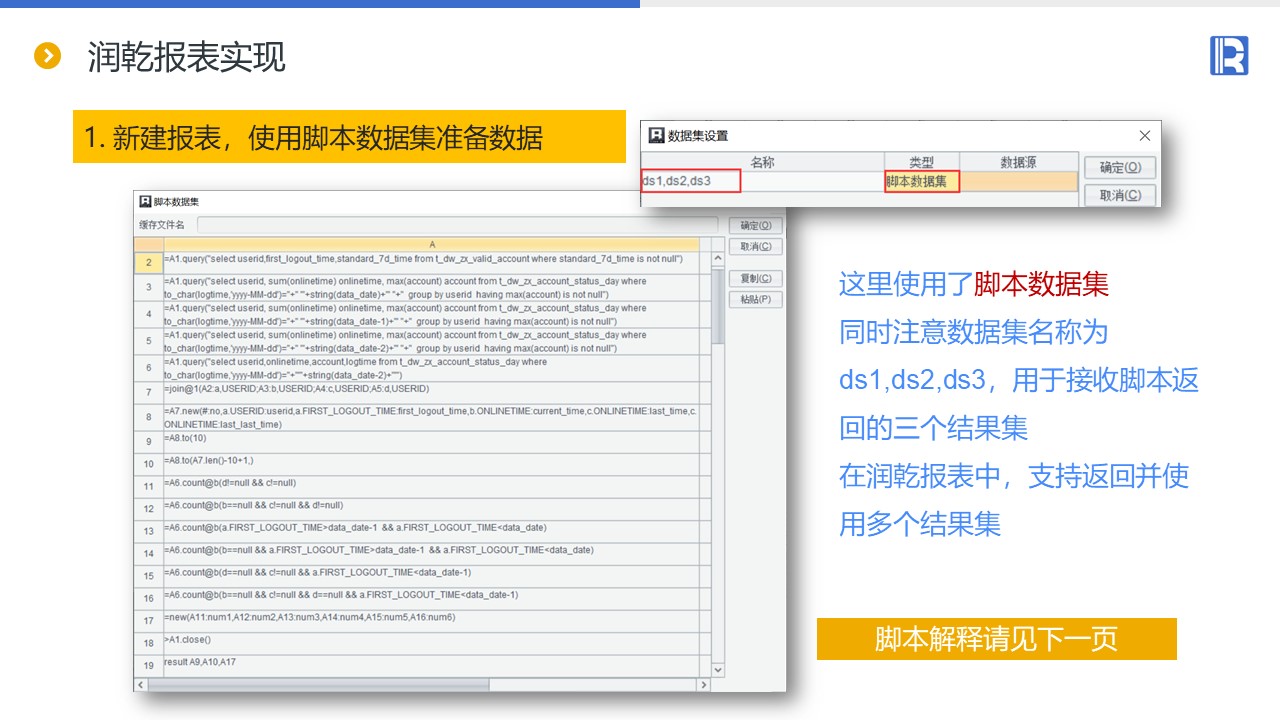The width and height of the screenshot is (1280, 720).
Task: Click the Raqsoft logo in the top right
Action: pos(1228,56)
